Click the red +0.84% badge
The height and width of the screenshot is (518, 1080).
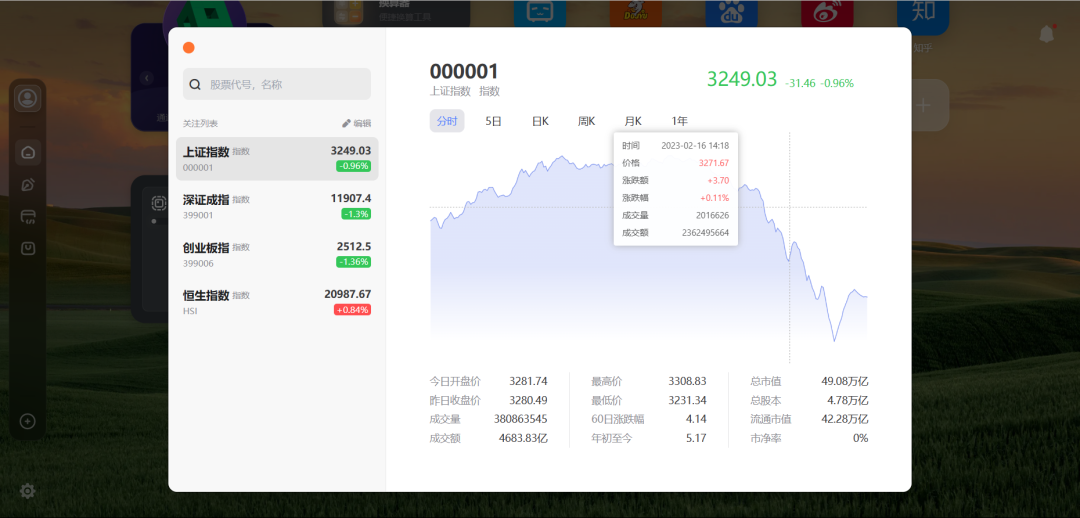(353, 310)
